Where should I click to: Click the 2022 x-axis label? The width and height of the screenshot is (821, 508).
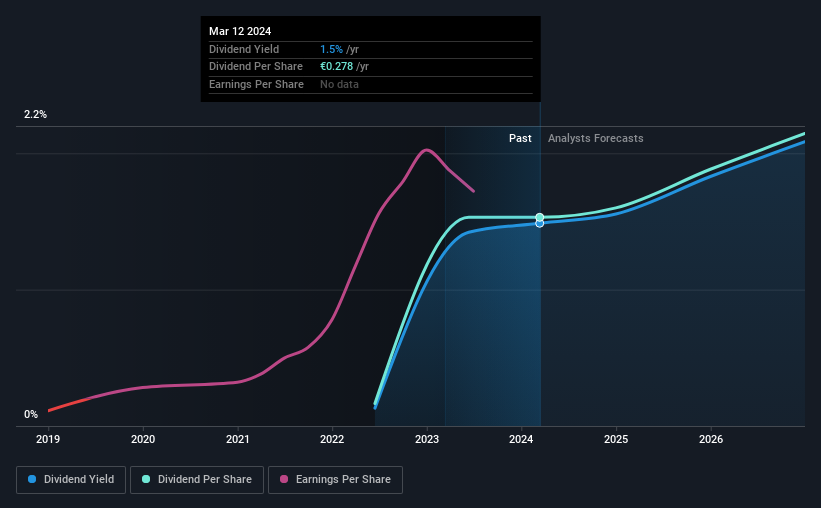pyautogui.click(x=332, y=439)
